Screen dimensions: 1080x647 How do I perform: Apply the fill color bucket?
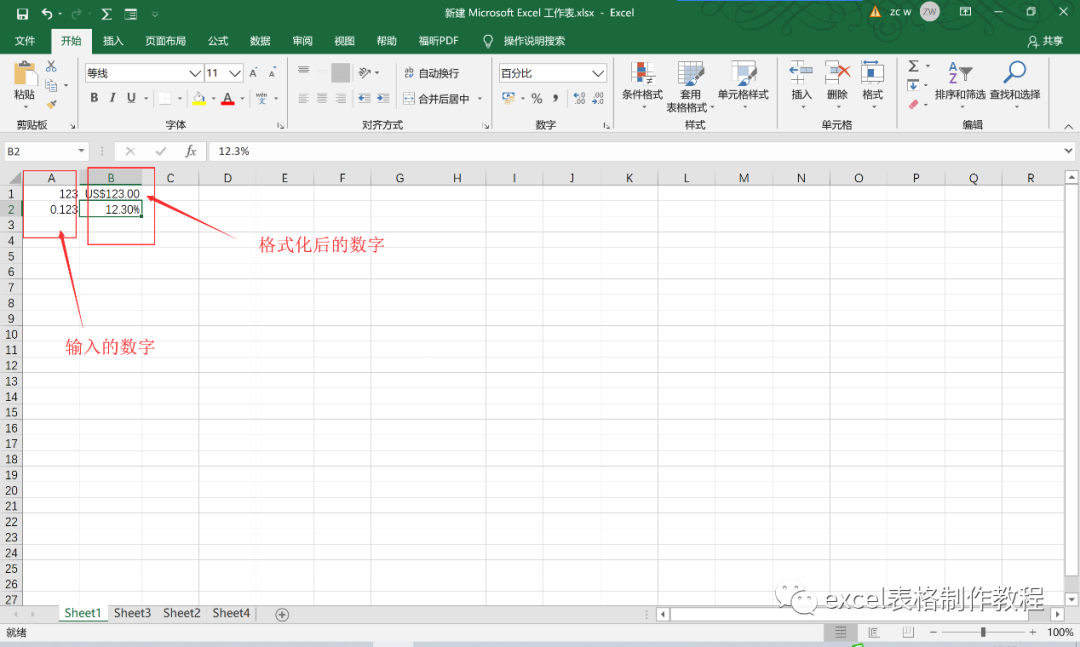(x=199, y=99)
